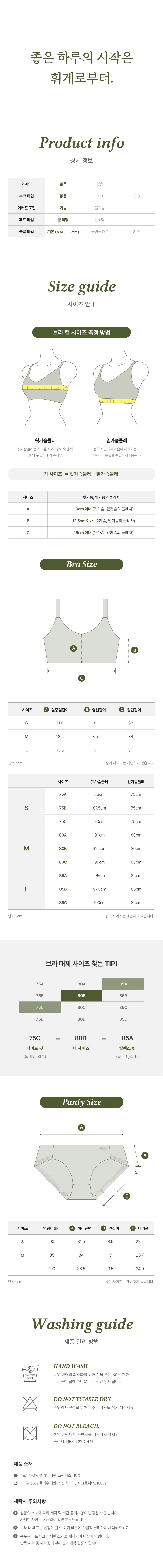Click the cup size formula bar
The width and height of the screenshot is (163, 1568).
click(81, 474)
